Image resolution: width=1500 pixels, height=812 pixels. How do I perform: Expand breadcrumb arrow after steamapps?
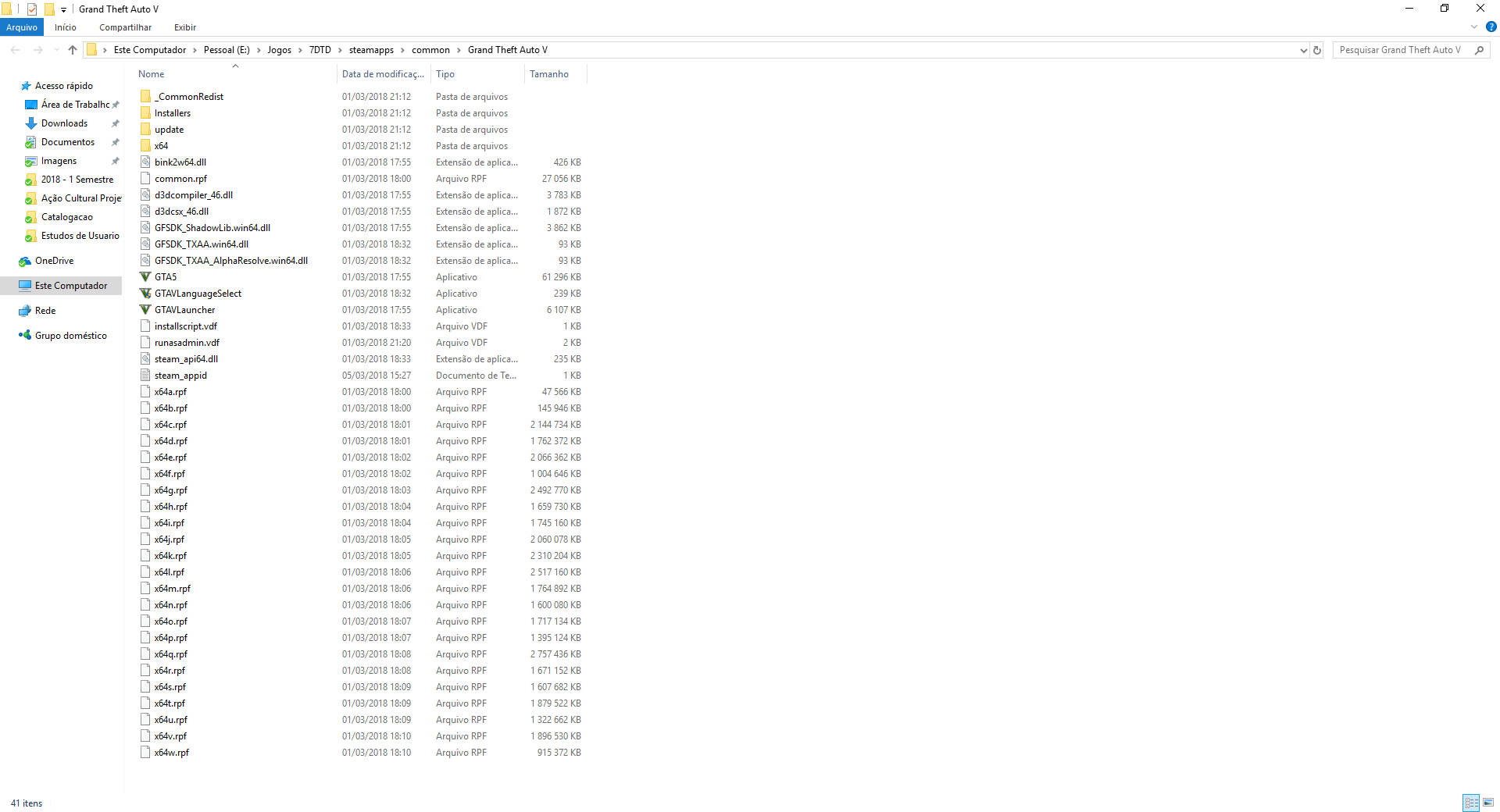402,50
